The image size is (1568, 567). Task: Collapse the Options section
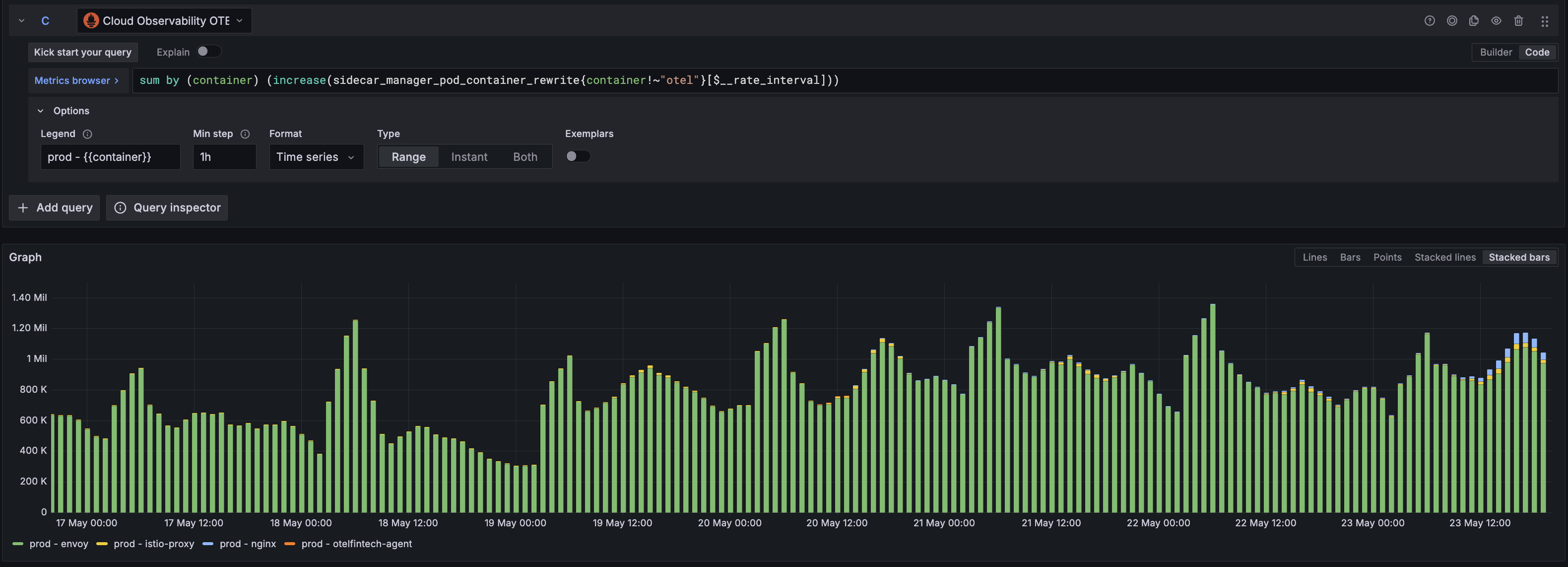click(41, 111)
